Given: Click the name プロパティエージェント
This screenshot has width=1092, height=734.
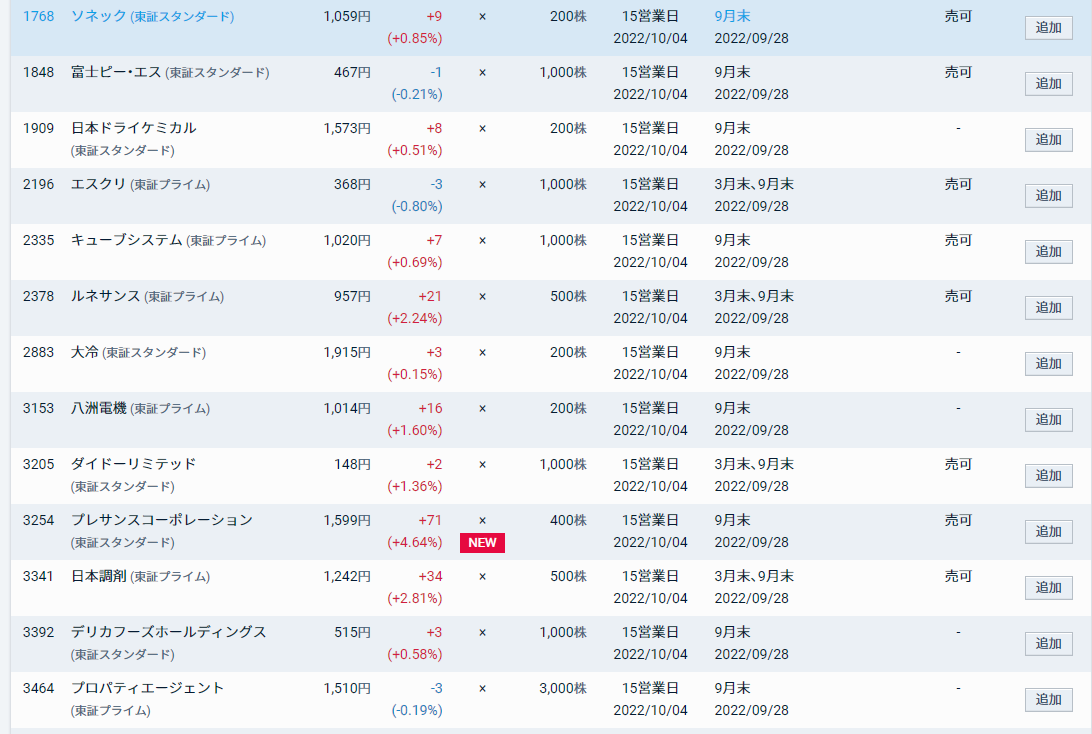Looking at the screenshot, I should coord(148,689).
